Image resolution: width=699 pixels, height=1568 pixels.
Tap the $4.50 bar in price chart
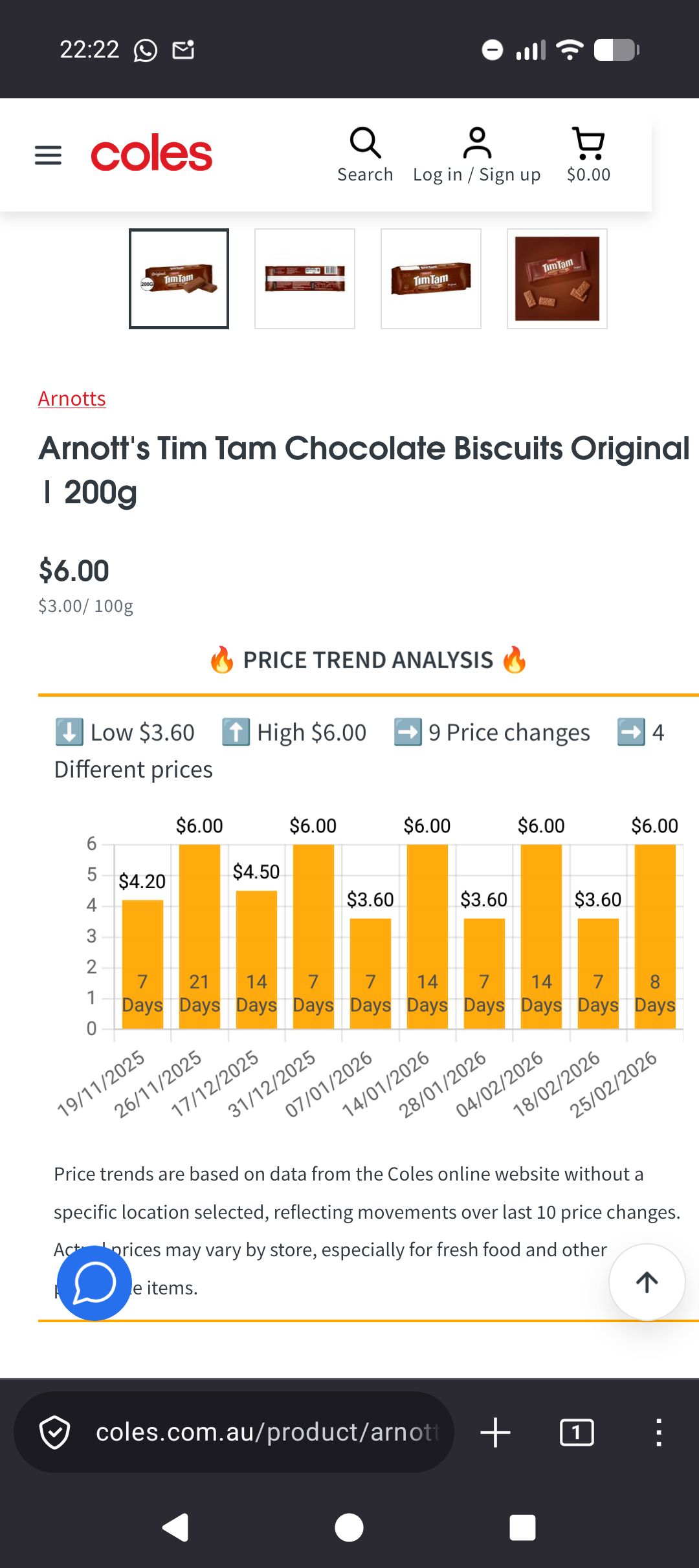coord(256,957)
